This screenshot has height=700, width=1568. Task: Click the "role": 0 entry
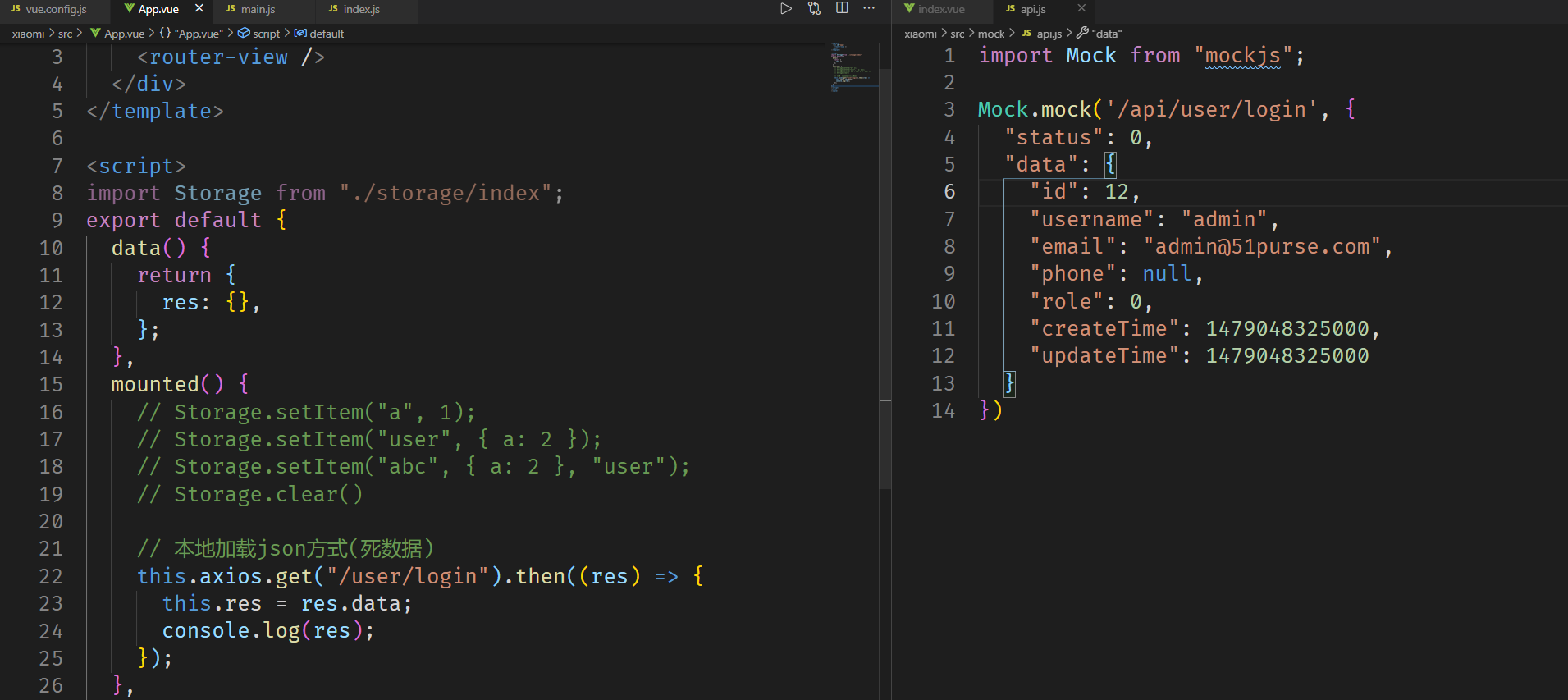pyautogui.click(x=1091, y=301)
